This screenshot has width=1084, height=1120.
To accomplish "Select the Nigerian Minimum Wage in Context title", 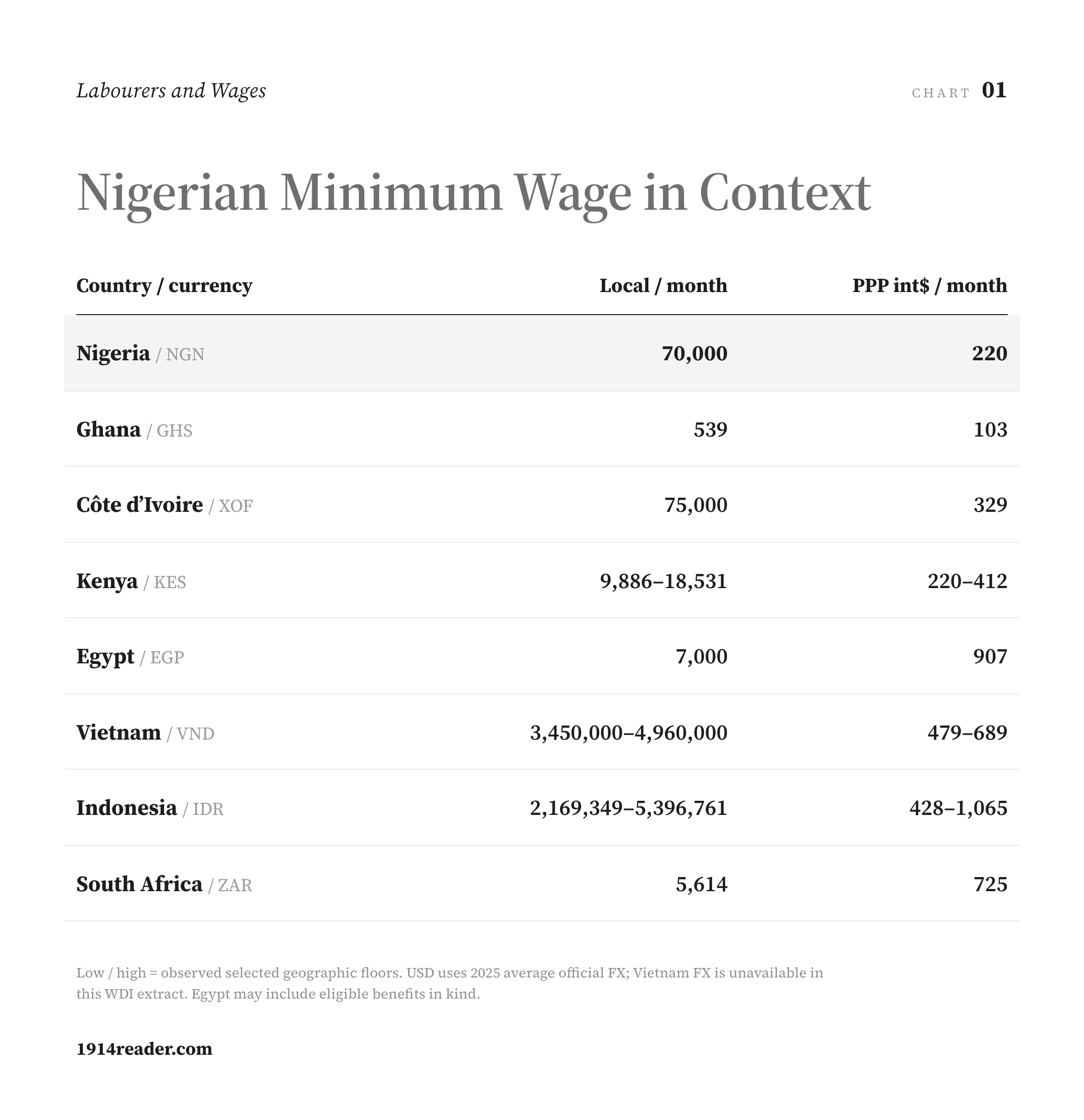I will click(x=474, y=194).
